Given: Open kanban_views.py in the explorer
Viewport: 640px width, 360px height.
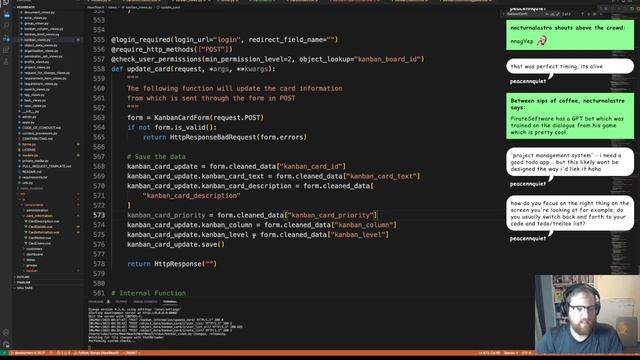Looking at the screenshot, I should [38, 40].
